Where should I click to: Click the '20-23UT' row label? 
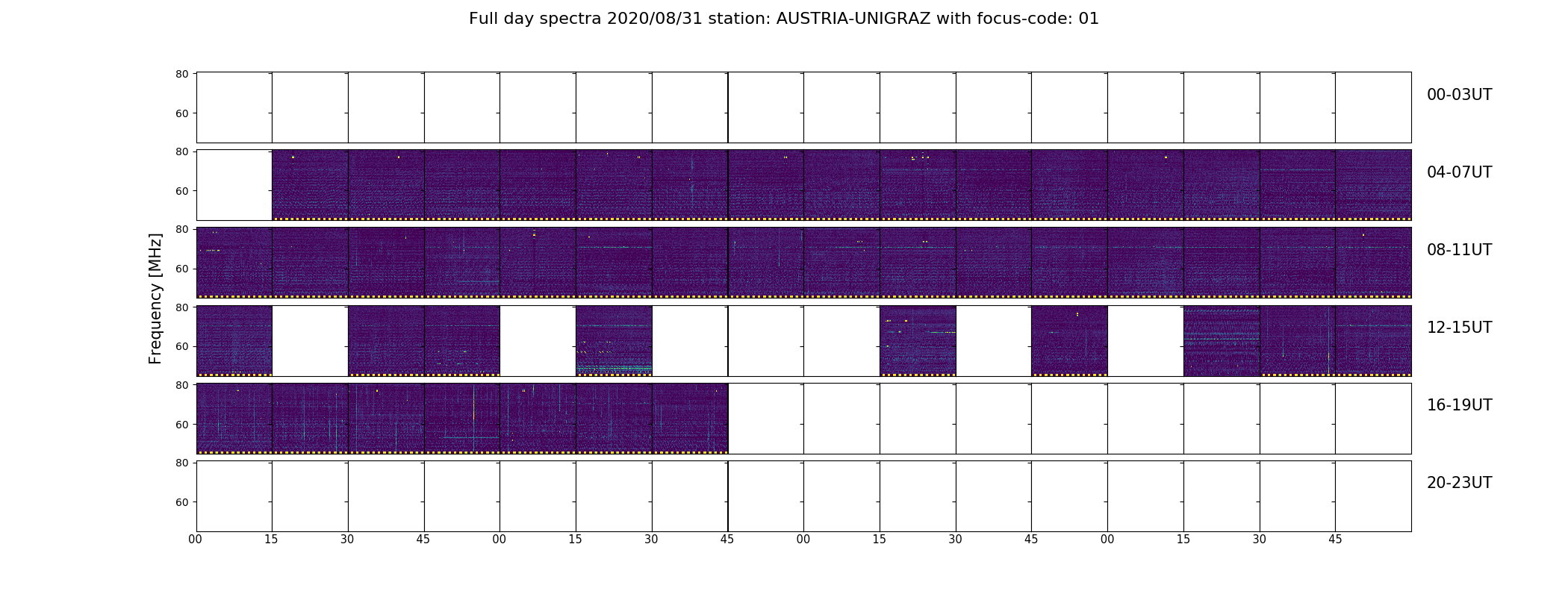coord(1459,483)
